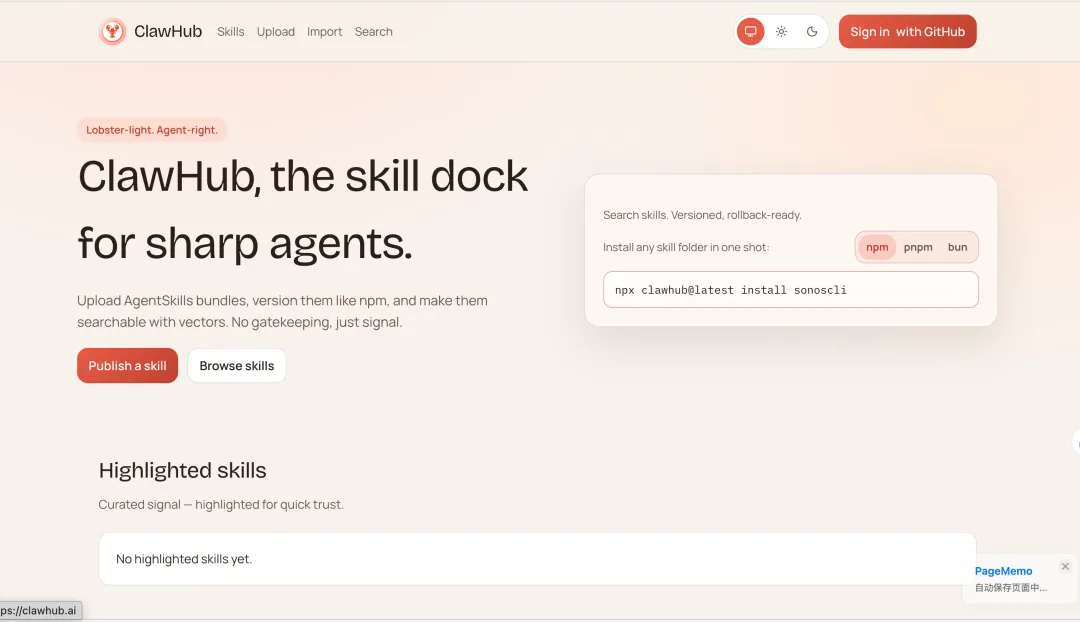Switch to light theme sun icon
The image size is (1080, 622).
pyautogui.click(x=781, y=32)
